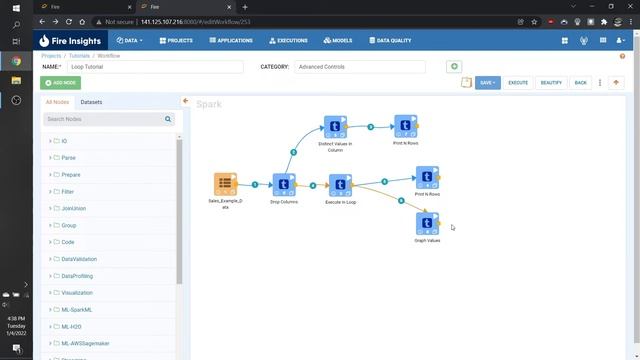Open the Save dropdown button
The image size is (640, 360).
(x=488, y=83)
